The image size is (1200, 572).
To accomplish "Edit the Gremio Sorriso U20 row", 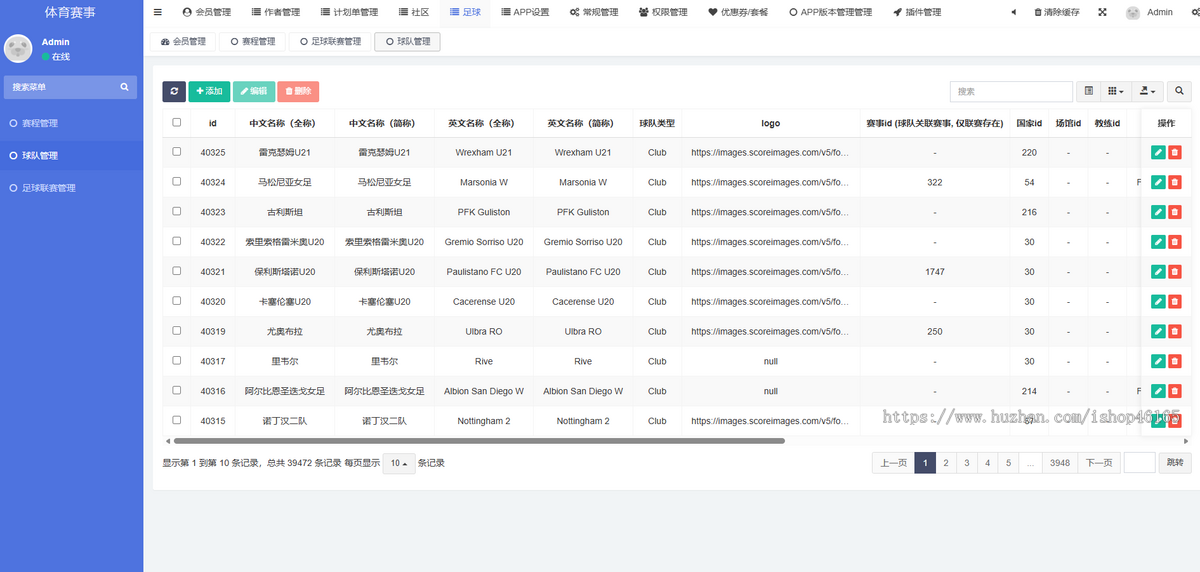I will (x=1158, y=242).
